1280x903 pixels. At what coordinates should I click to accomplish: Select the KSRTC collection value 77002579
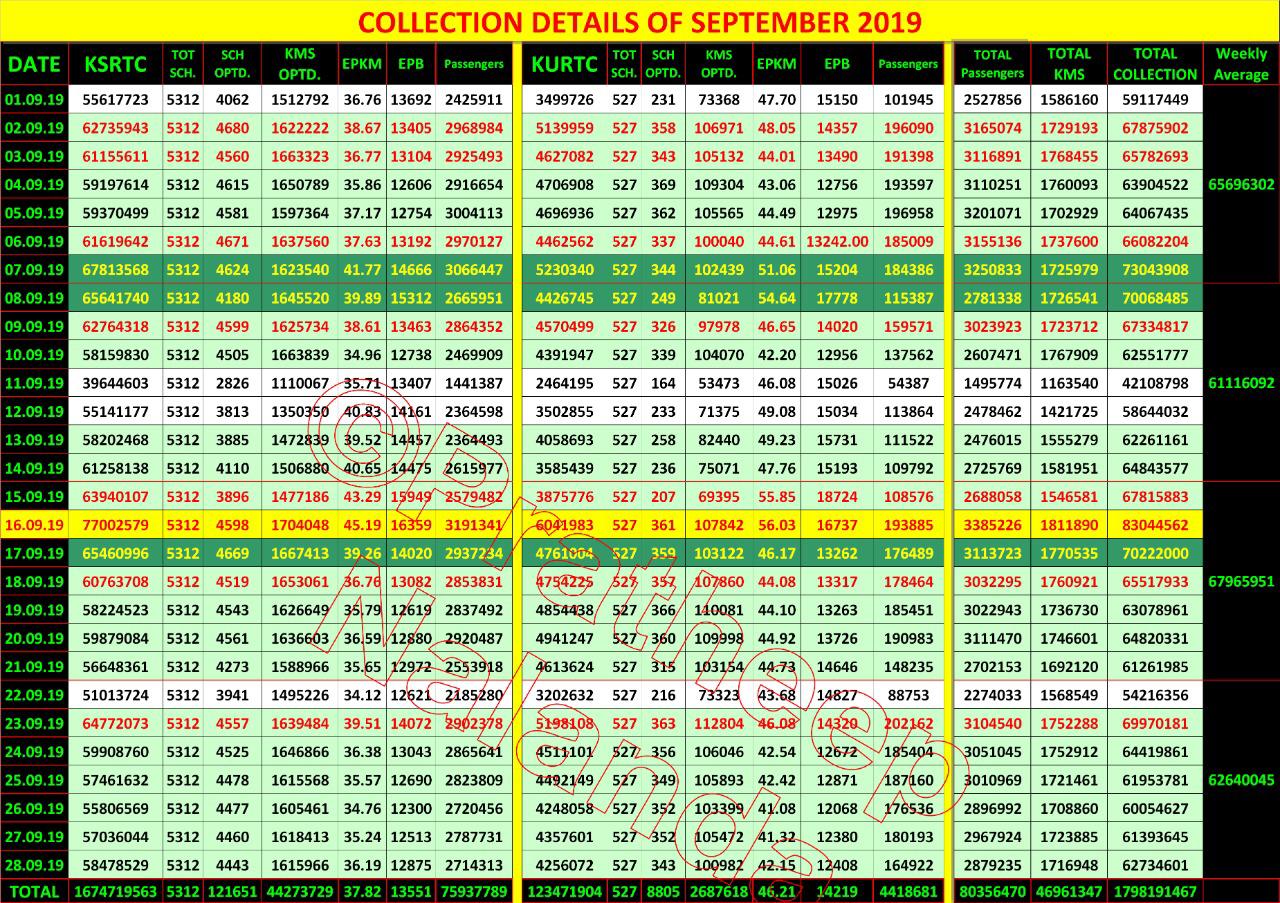[116, 525]
